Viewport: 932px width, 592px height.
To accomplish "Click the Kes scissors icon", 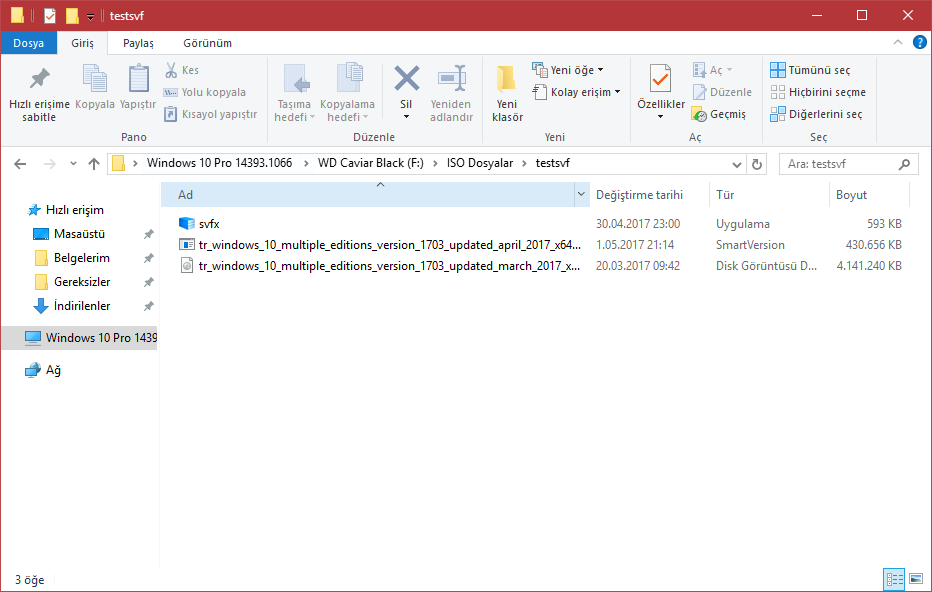I will [171, 70].
